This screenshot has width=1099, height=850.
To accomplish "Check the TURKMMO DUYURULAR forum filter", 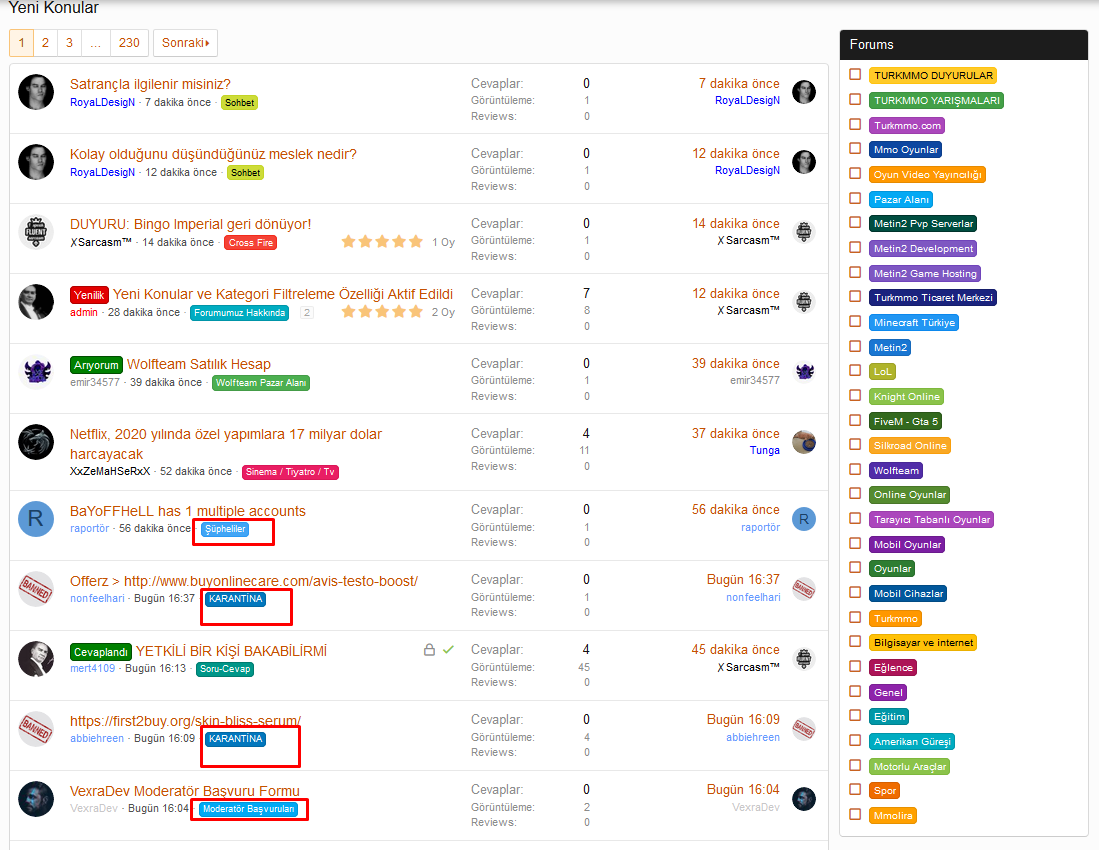I will pos(855,74).
